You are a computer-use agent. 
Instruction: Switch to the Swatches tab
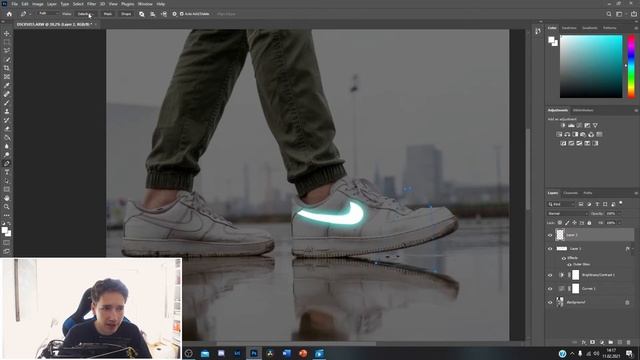click(569, 28)
